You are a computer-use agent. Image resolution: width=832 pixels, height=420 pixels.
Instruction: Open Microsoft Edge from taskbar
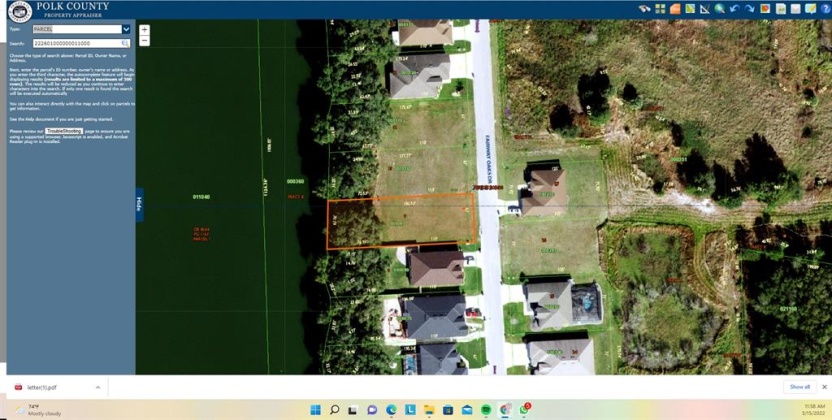[391, 409]
